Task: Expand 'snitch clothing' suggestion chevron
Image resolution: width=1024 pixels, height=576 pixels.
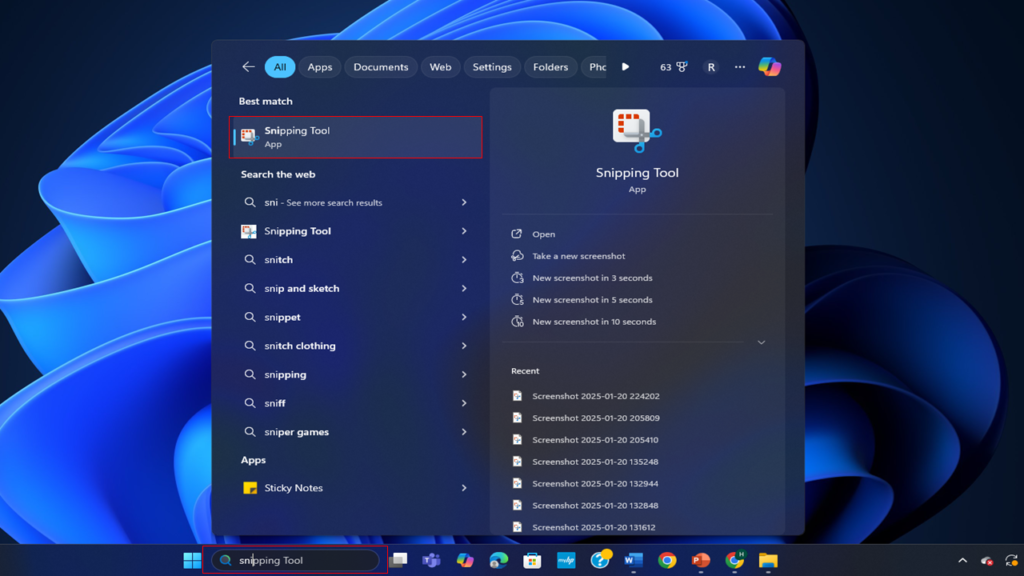Action: pos(464,346)
